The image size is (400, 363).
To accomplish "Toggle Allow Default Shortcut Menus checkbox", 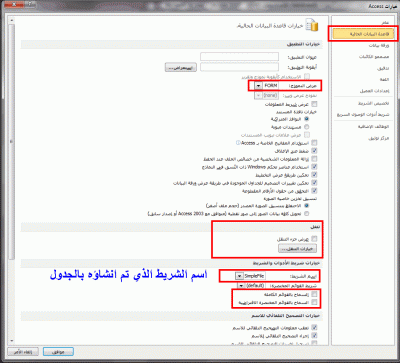I will 314,302.
